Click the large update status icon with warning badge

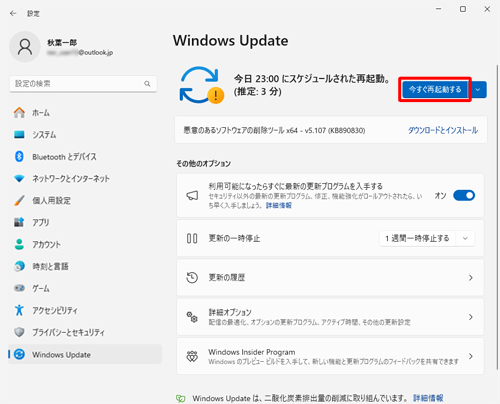(201, 85)
